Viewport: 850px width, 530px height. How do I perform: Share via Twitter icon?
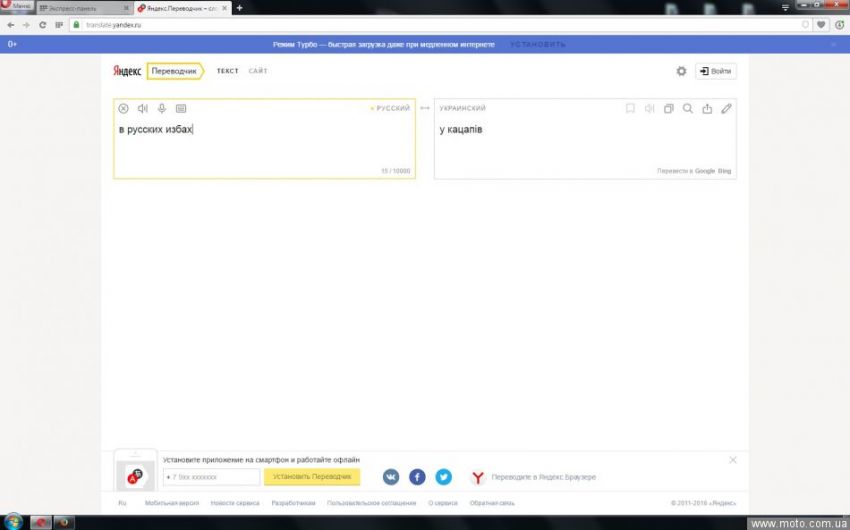coord(443,477)
